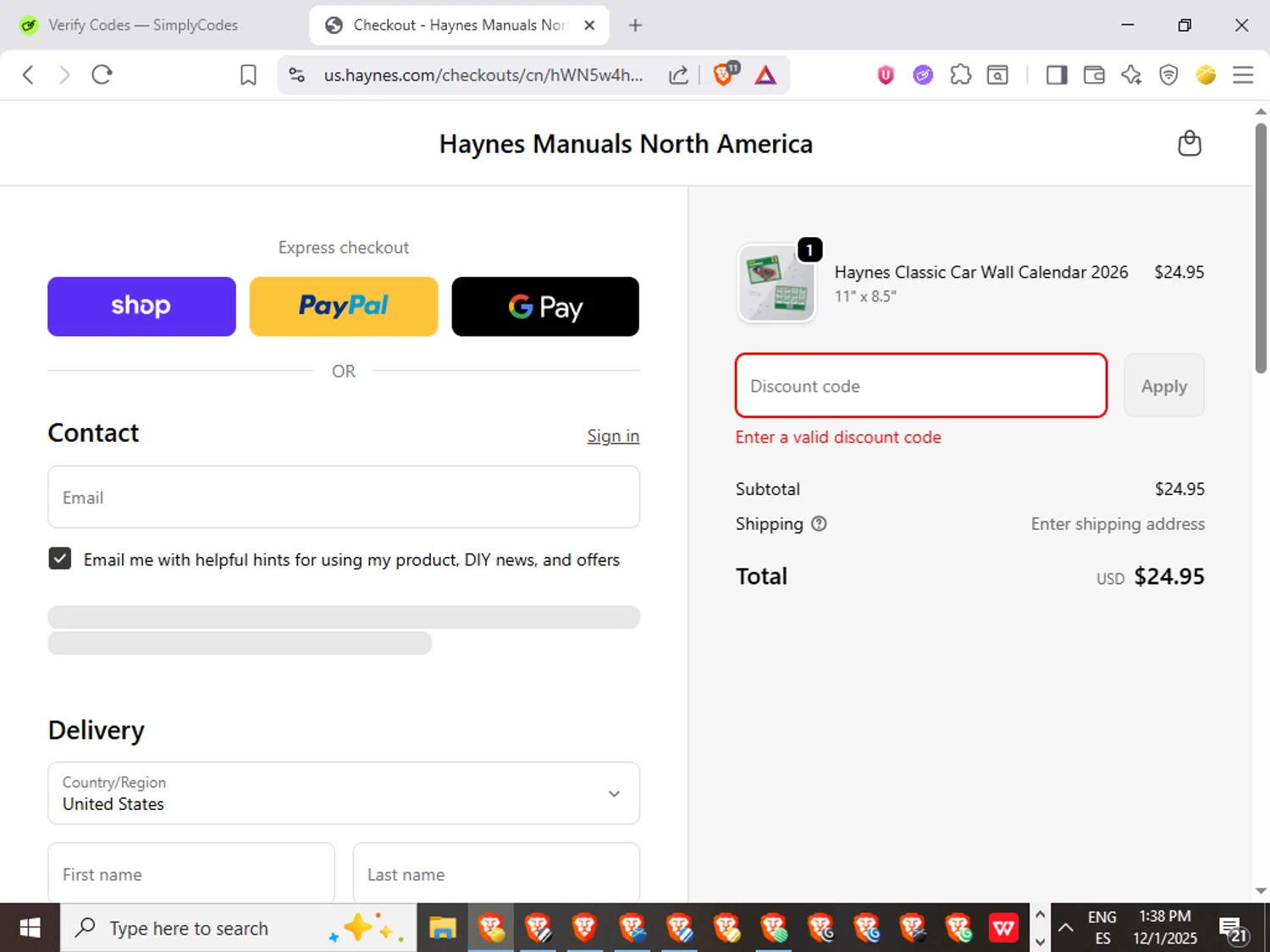Open the shopping bag cart icon

[x=1190, y=143]
